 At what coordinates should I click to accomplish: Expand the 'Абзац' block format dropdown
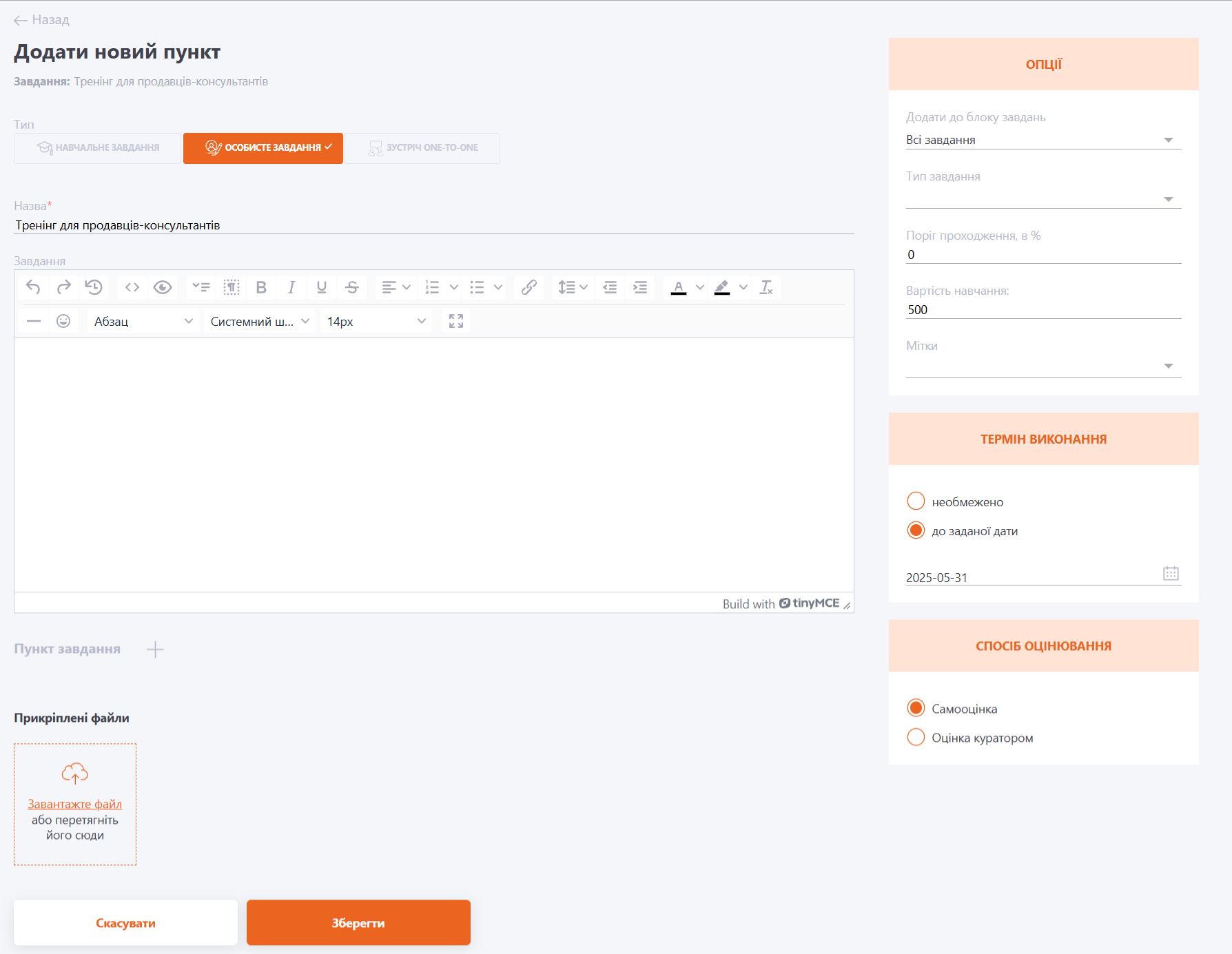pos(143,322)
